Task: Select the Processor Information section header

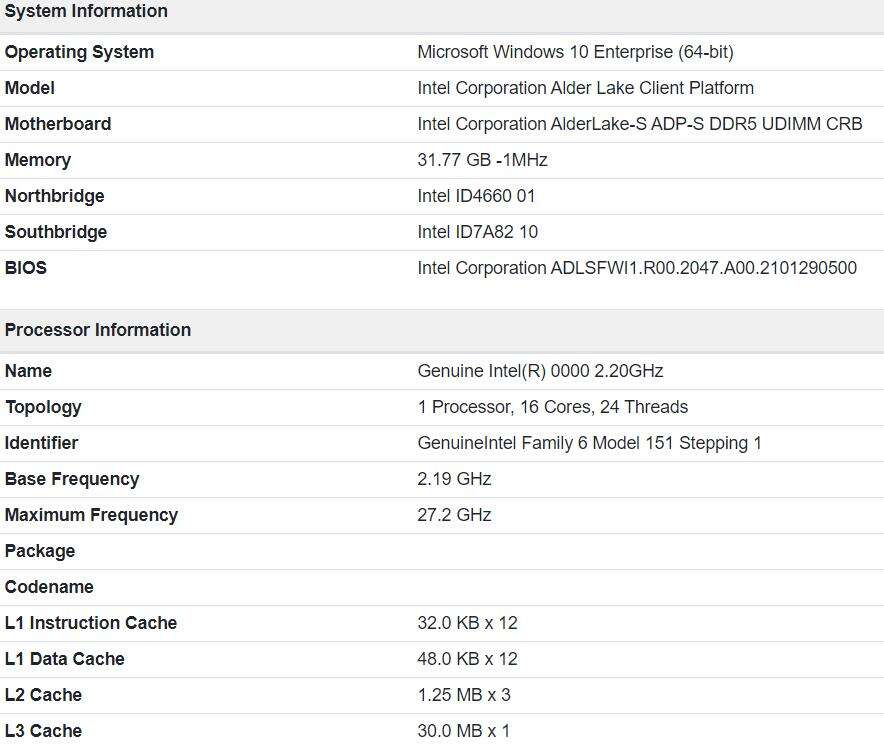Action: (98, 330)
